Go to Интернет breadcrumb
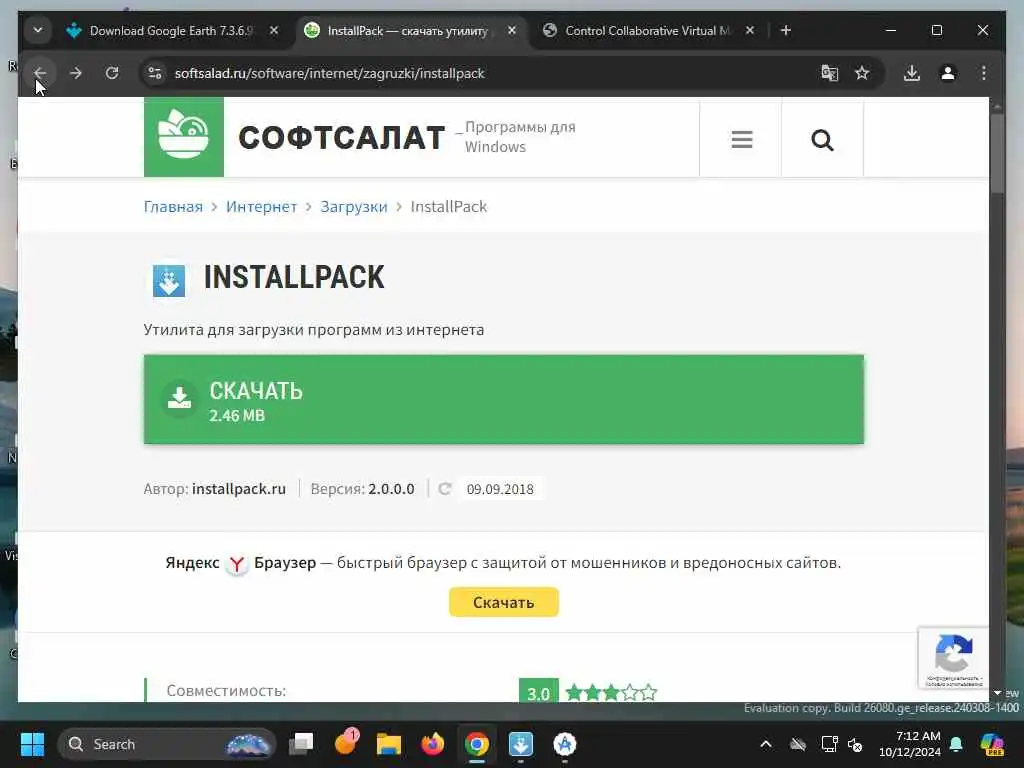The image size is (1024, 768). coord(261,207)
